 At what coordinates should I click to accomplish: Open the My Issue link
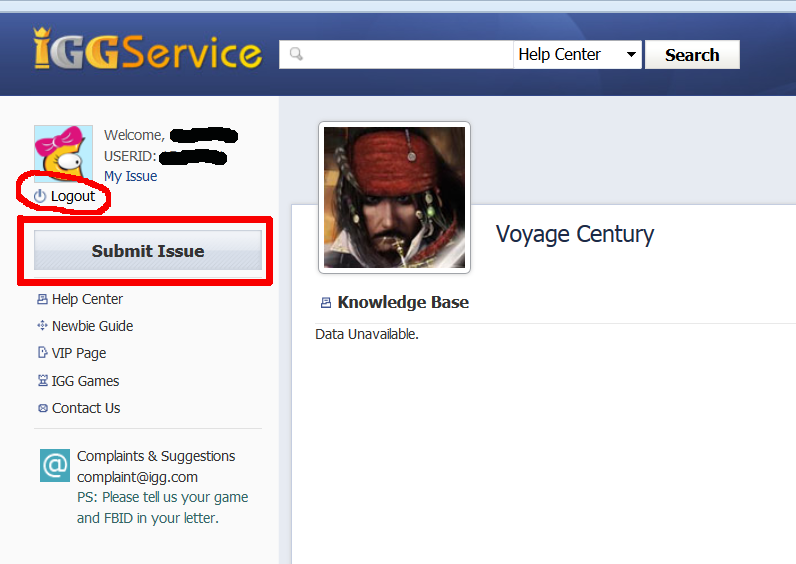[x=130, y=176]
